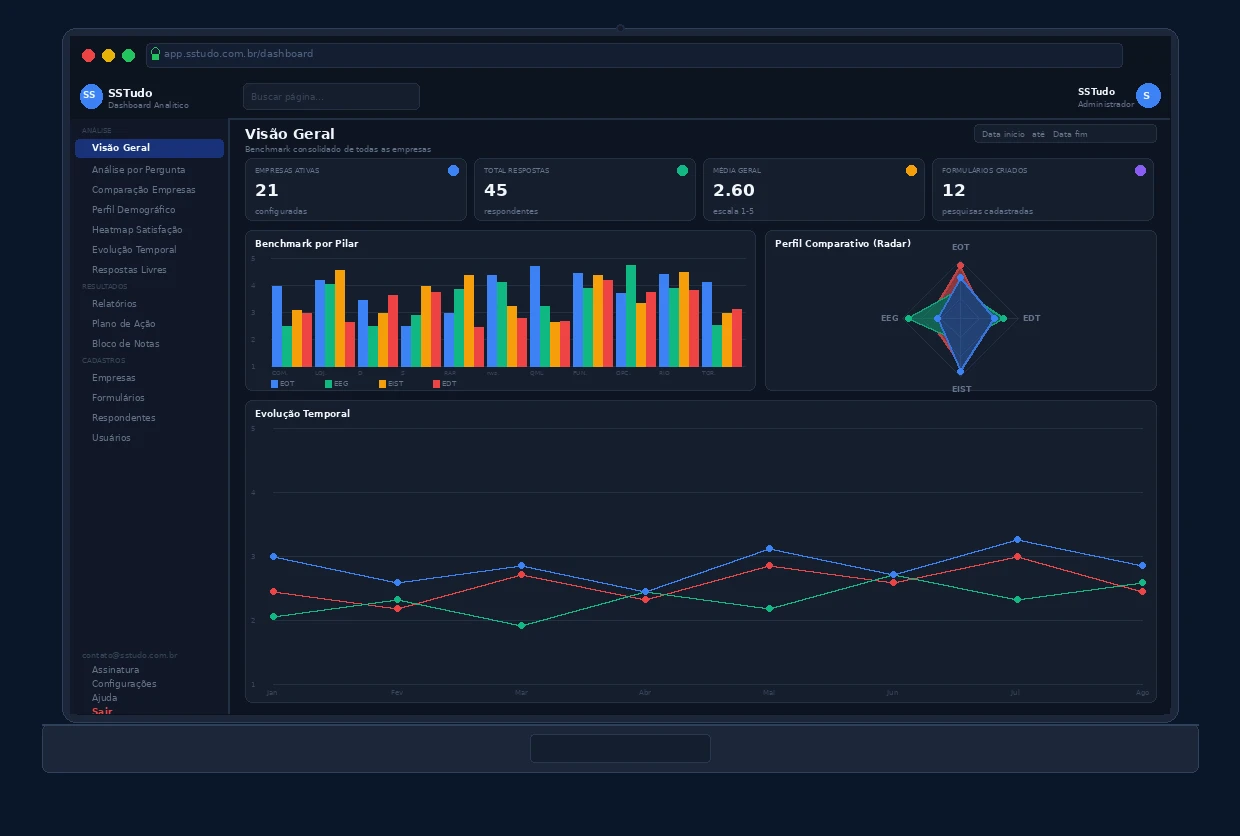
Task: Open the Ajuda link
Action: (x=104, y=698)
